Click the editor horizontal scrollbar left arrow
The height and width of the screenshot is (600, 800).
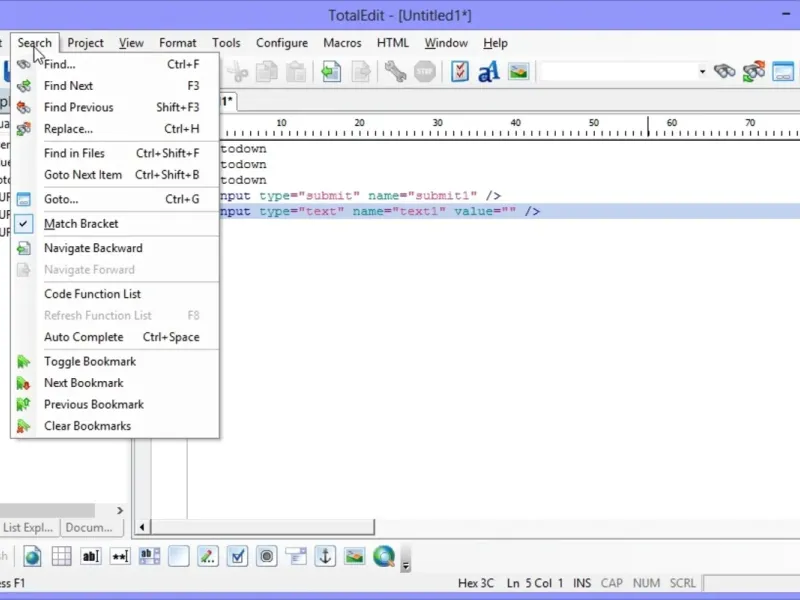pyautogui.click(x=142, y=527)
